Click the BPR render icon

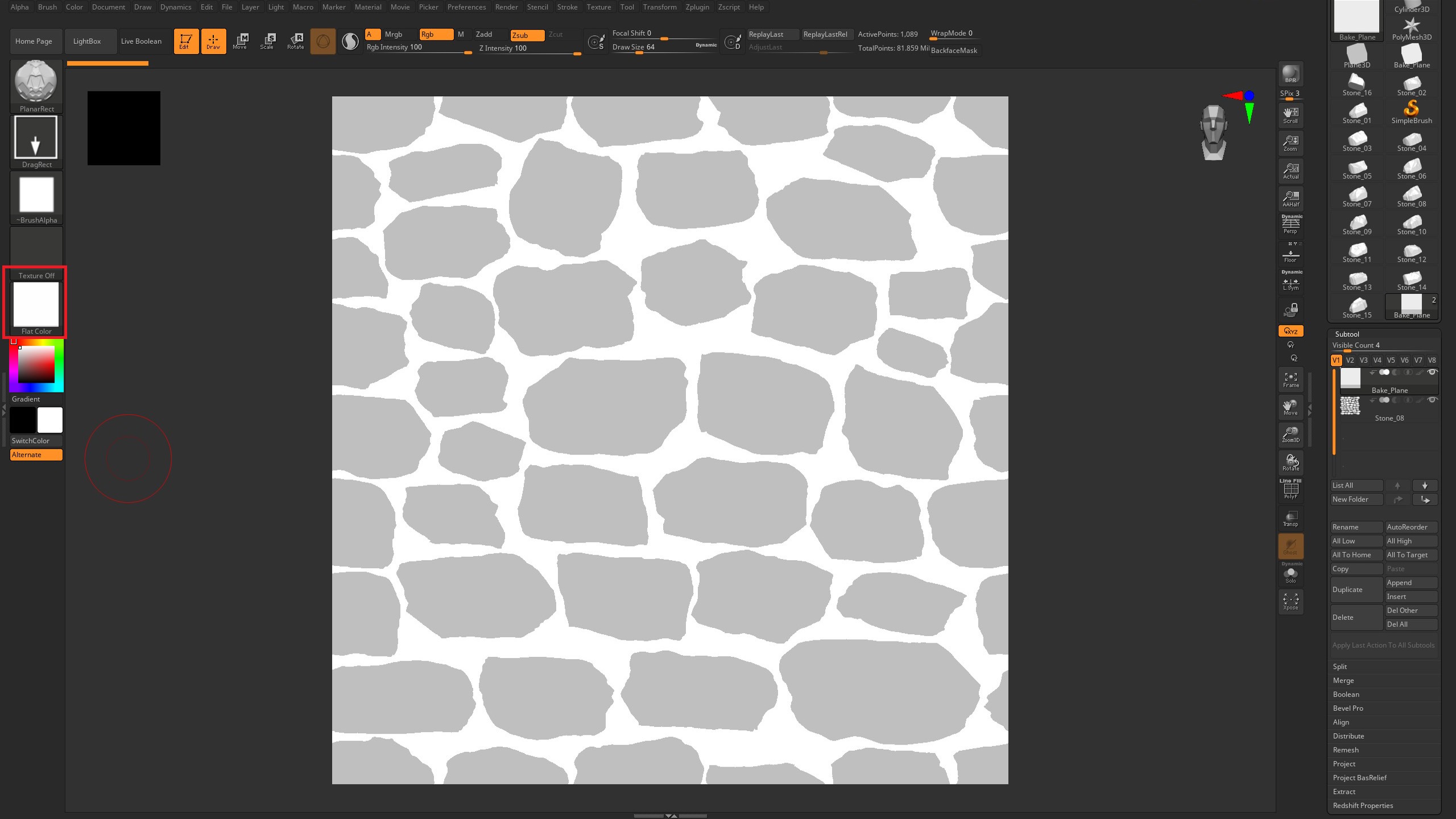pyautogui.click(x=1290, y=74)
